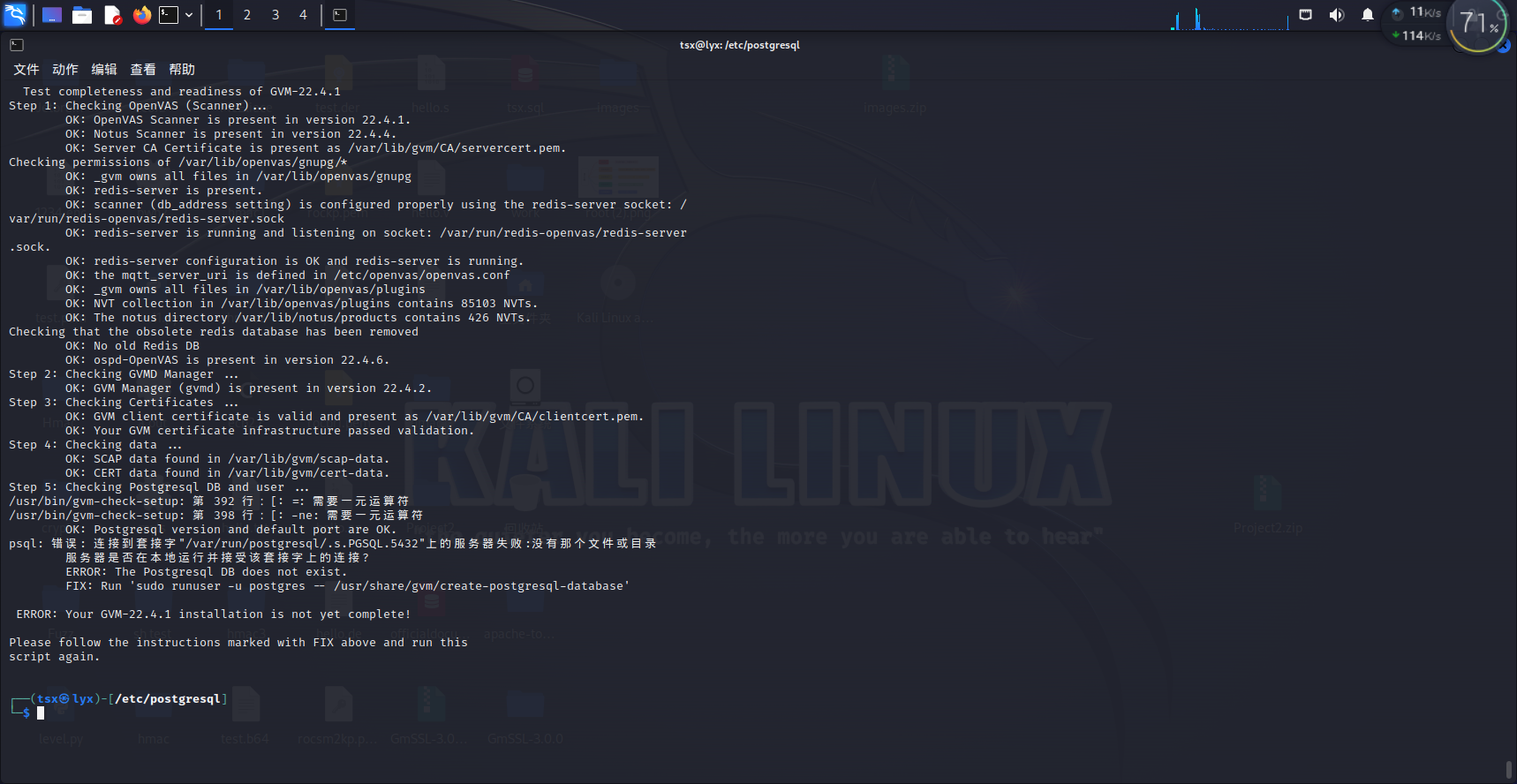Click the CPU activity graph in panel

pos(1230,18)
